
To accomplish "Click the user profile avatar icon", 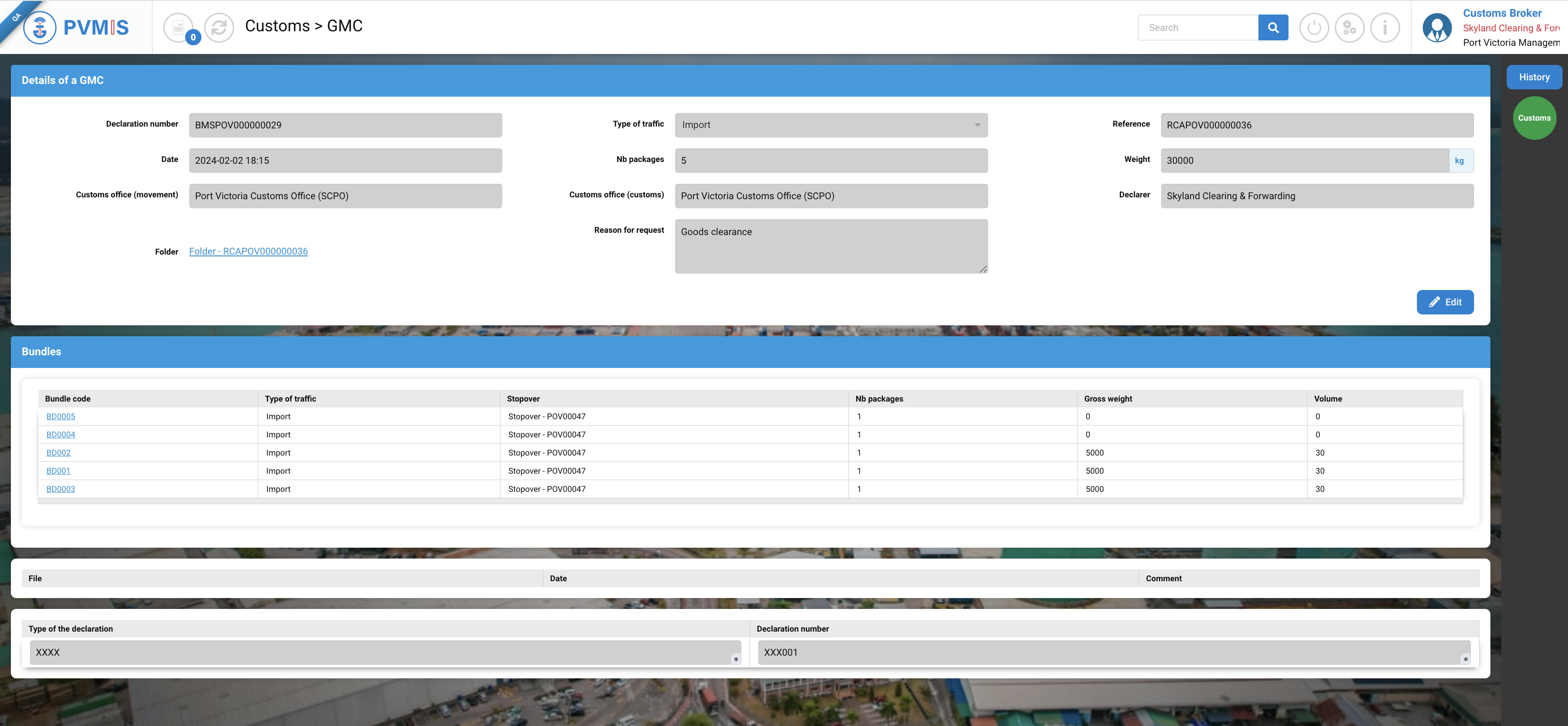I will [1437, 27].
